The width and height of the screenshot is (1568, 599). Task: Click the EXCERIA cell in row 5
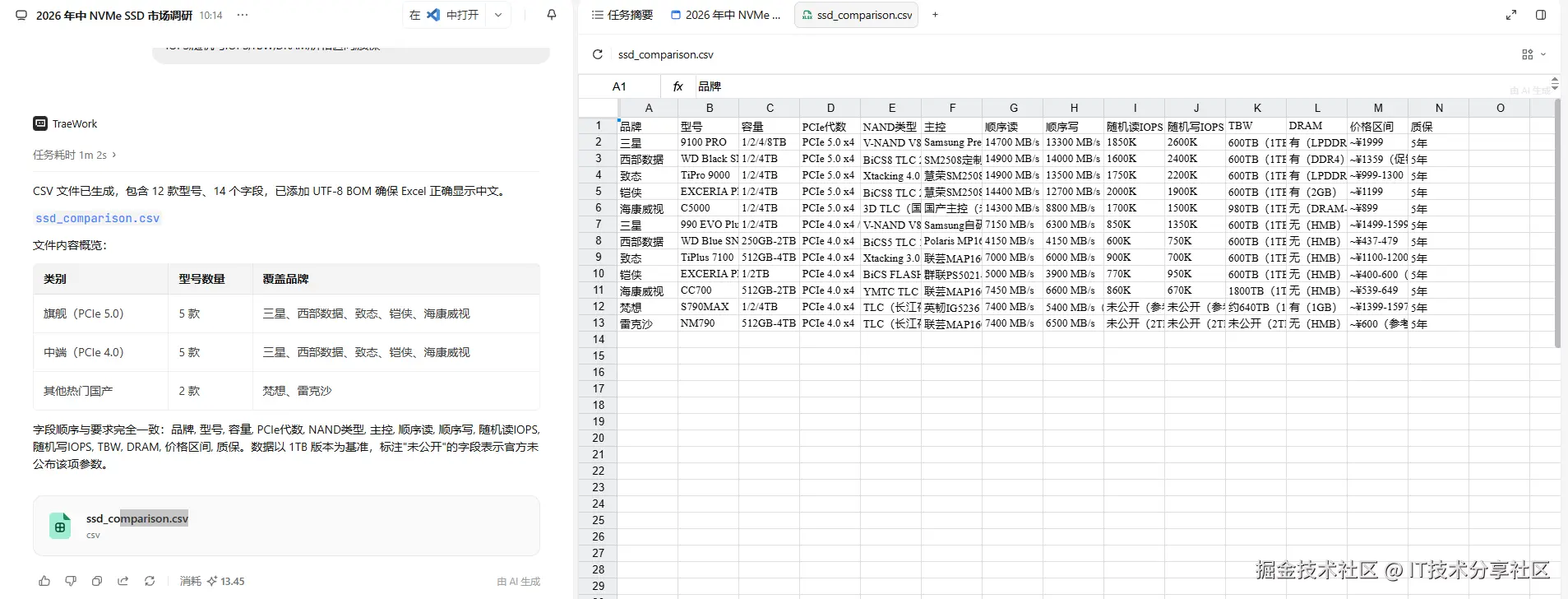[x=709, y=192]
